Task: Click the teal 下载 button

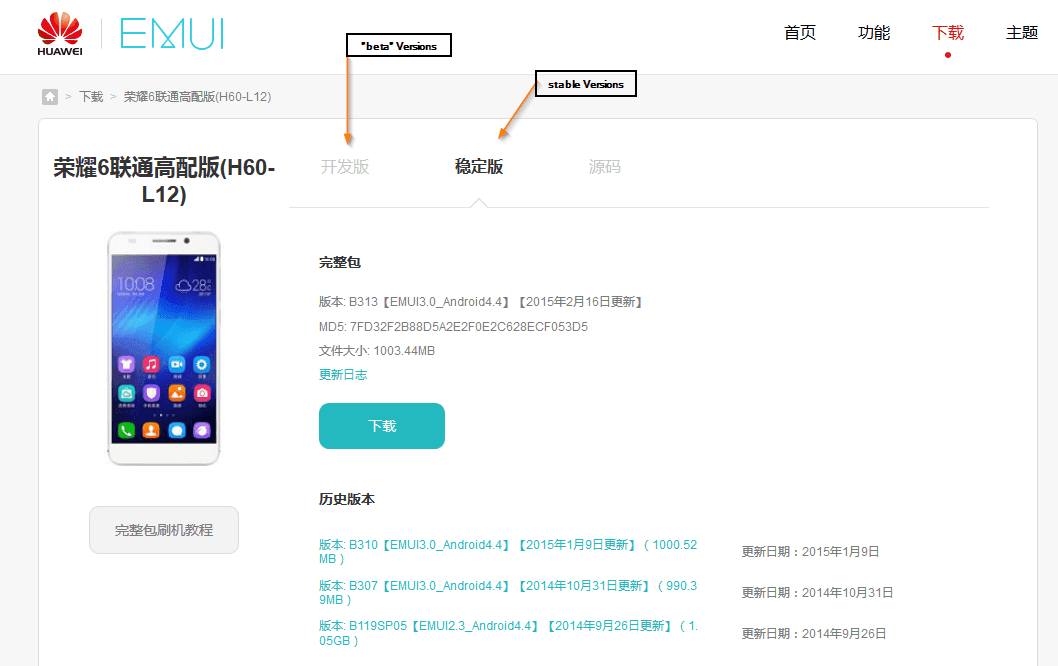Action: pos(382,426)
